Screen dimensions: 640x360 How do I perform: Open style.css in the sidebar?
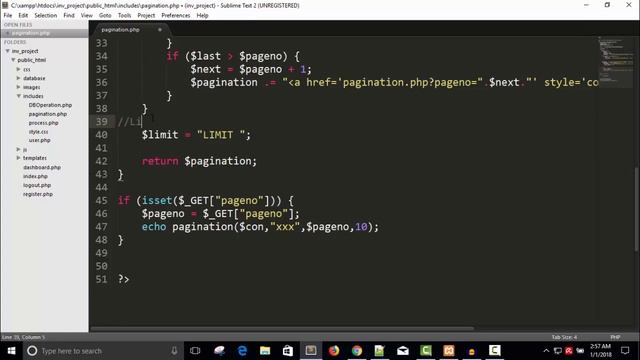coord(38,132)
